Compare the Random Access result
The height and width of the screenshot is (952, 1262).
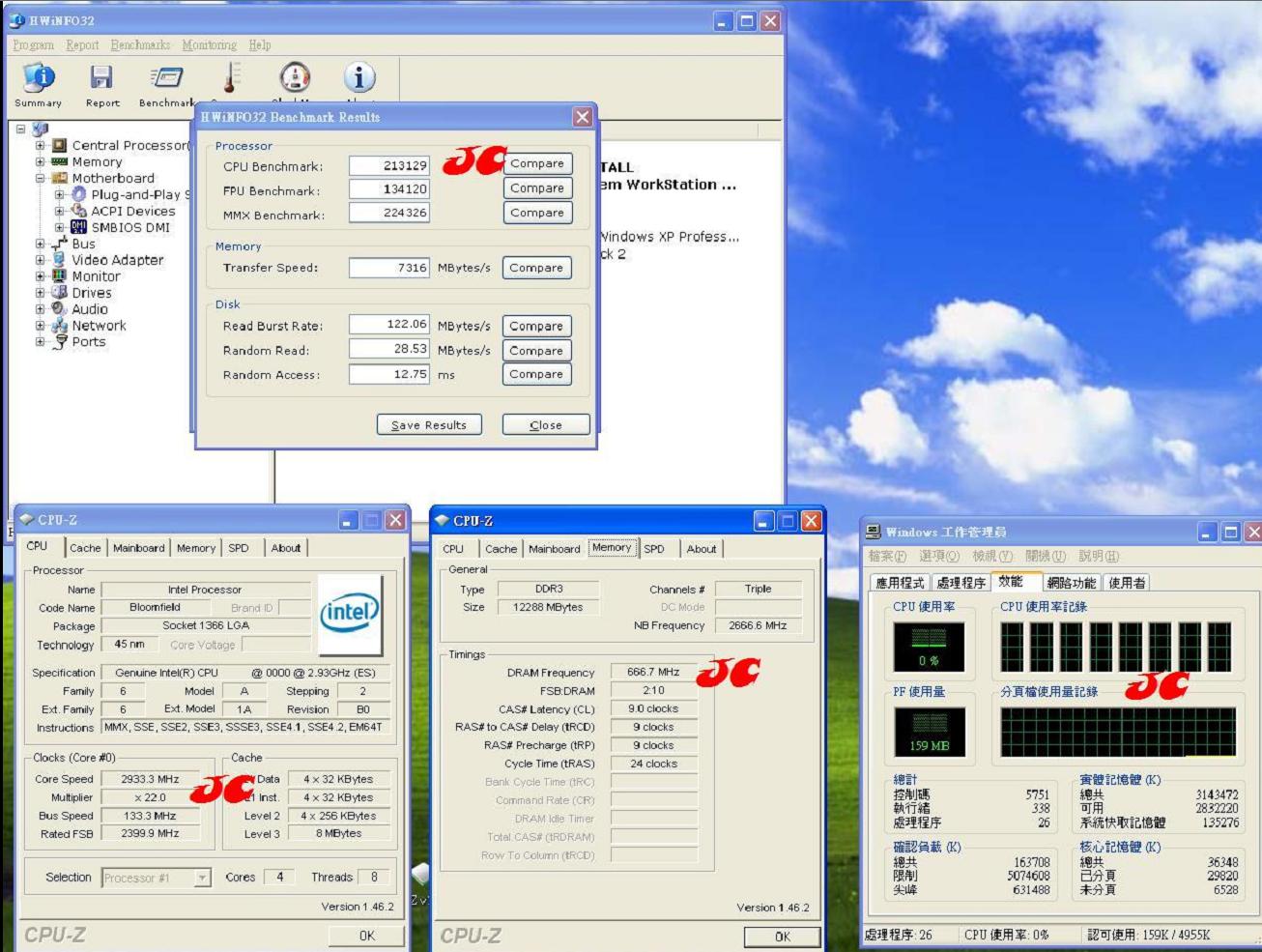pyautogui.click(x=536, y=374)
